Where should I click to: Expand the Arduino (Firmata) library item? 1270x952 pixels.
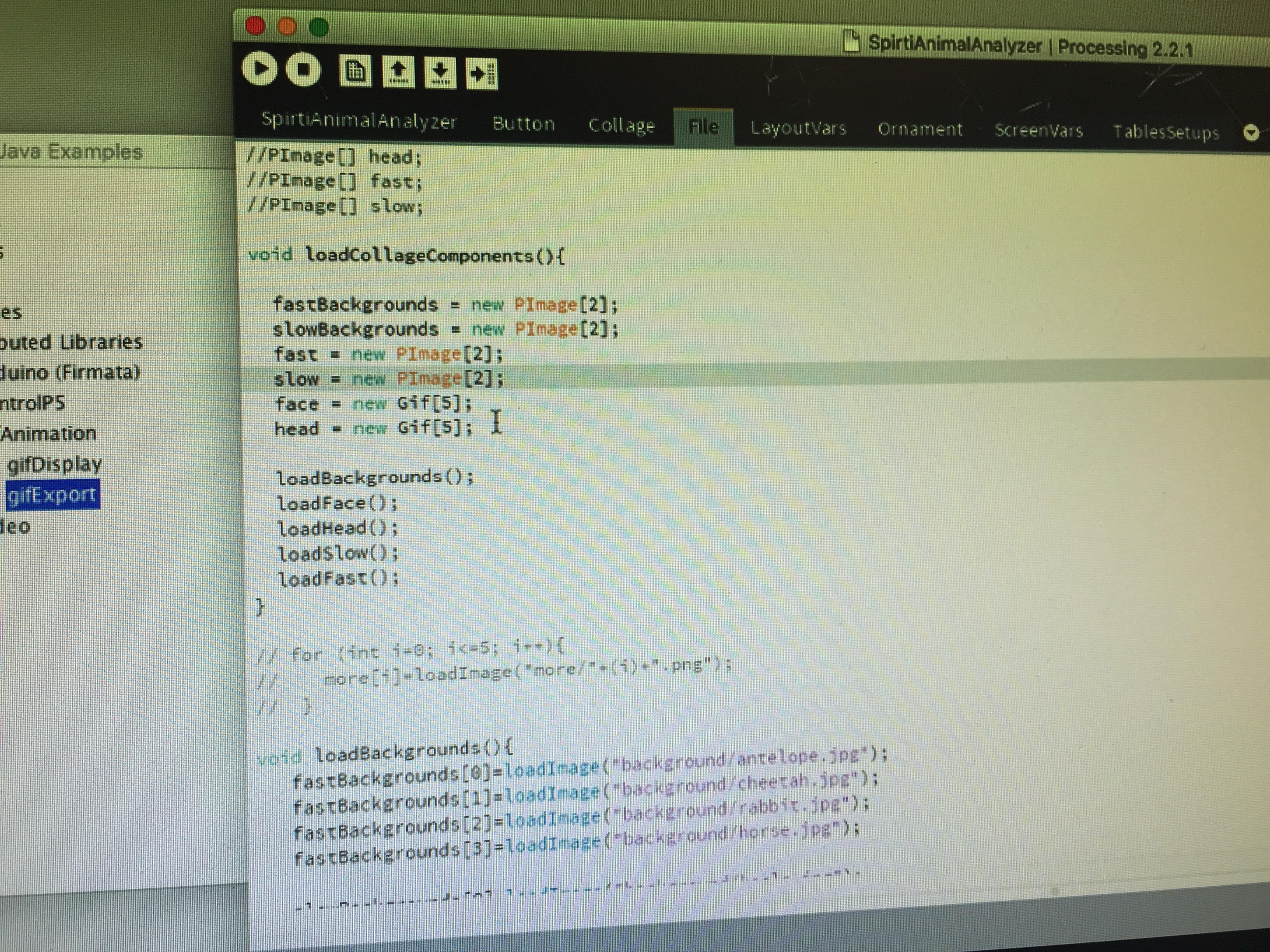[x=69, y=373]
